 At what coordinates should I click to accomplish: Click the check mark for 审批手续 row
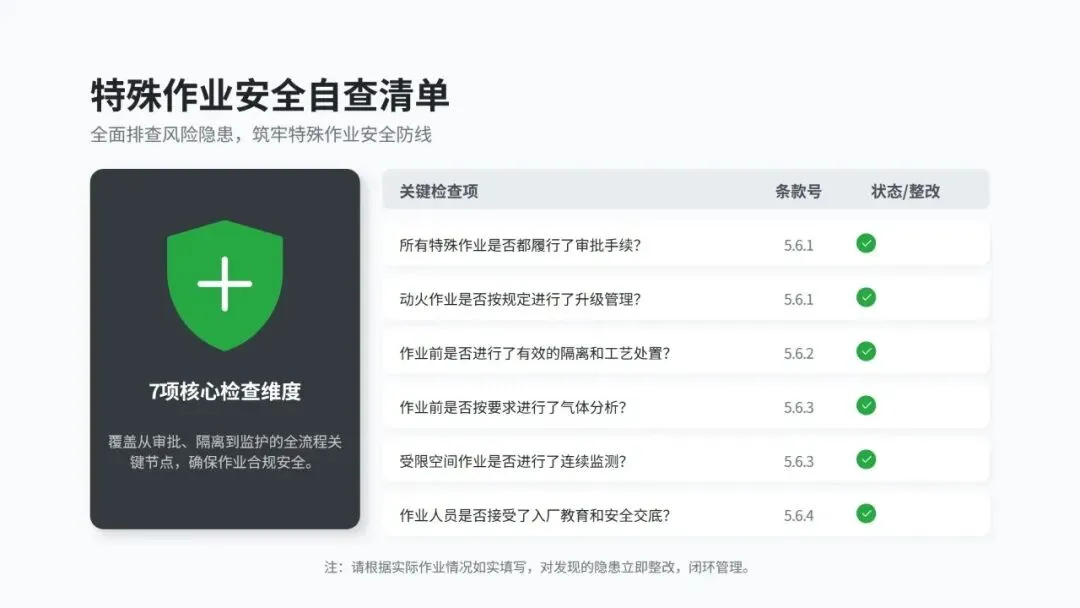[866, 243]
